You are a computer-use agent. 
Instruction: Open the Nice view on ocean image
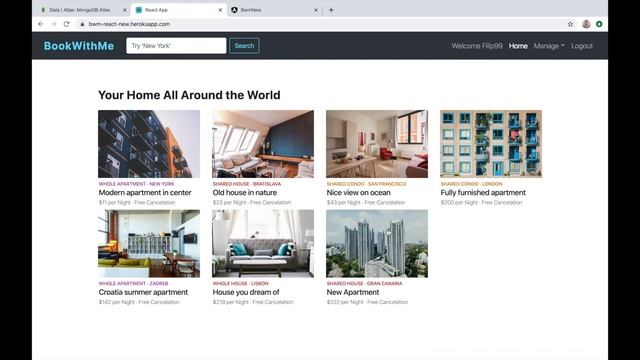coord(377,144)
